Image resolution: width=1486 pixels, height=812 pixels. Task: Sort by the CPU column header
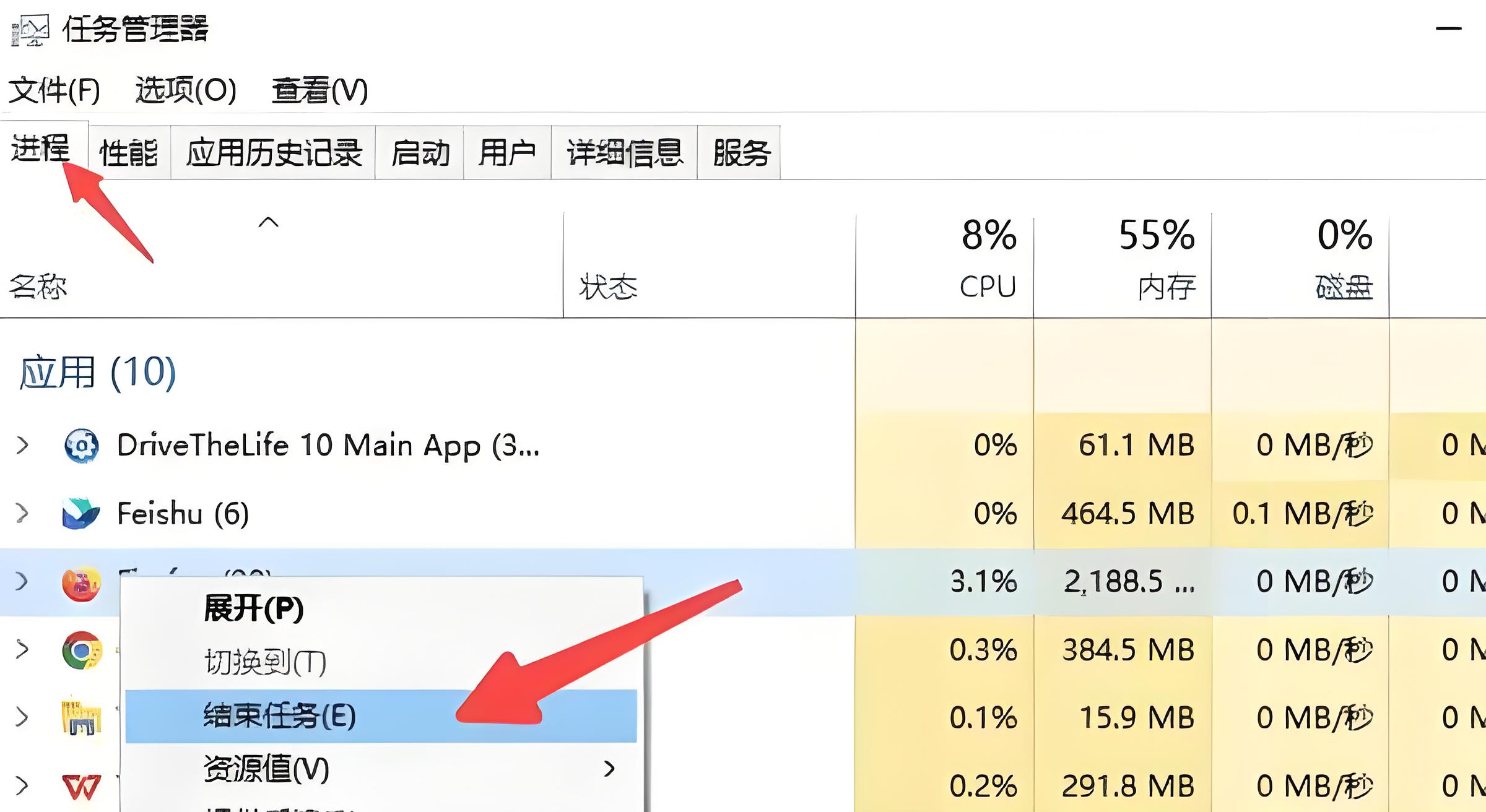click(988, 287)
